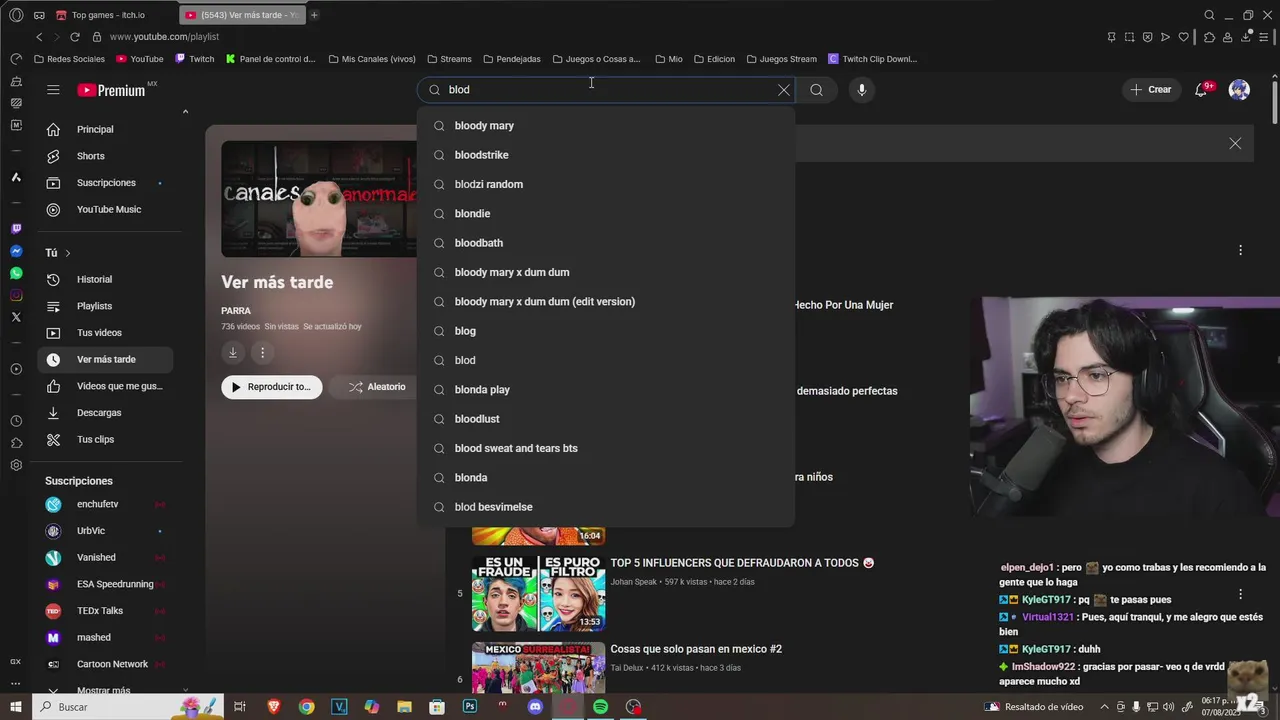Toggle the YouTube hamburger guide menu
Viewport: 1280px width, 720px height.
pos(53,90)
